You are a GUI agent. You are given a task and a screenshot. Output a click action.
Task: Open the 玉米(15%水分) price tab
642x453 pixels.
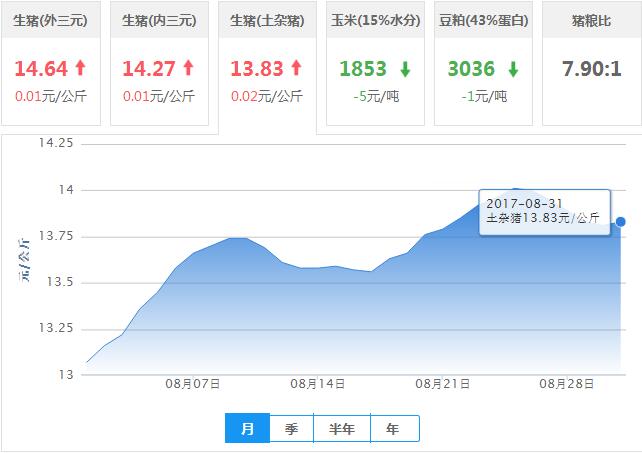pos(375,63)
